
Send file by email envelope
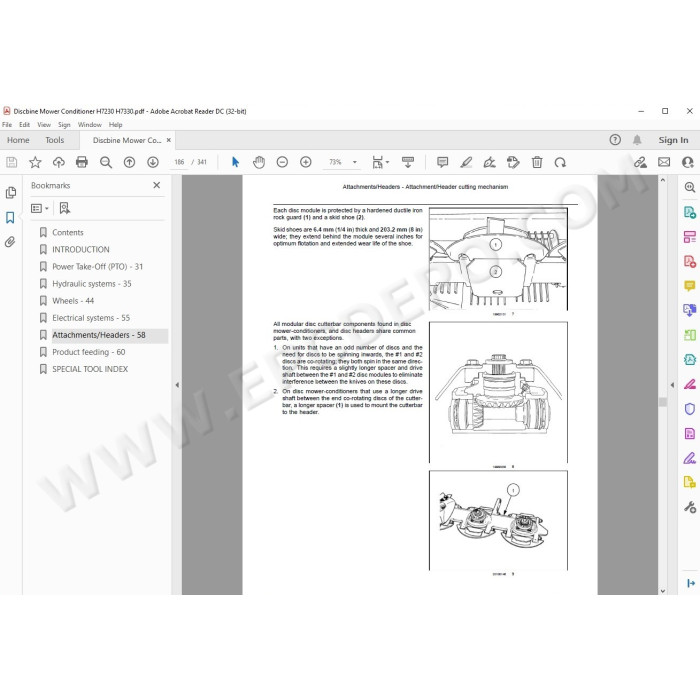click(x=664, y=162)
